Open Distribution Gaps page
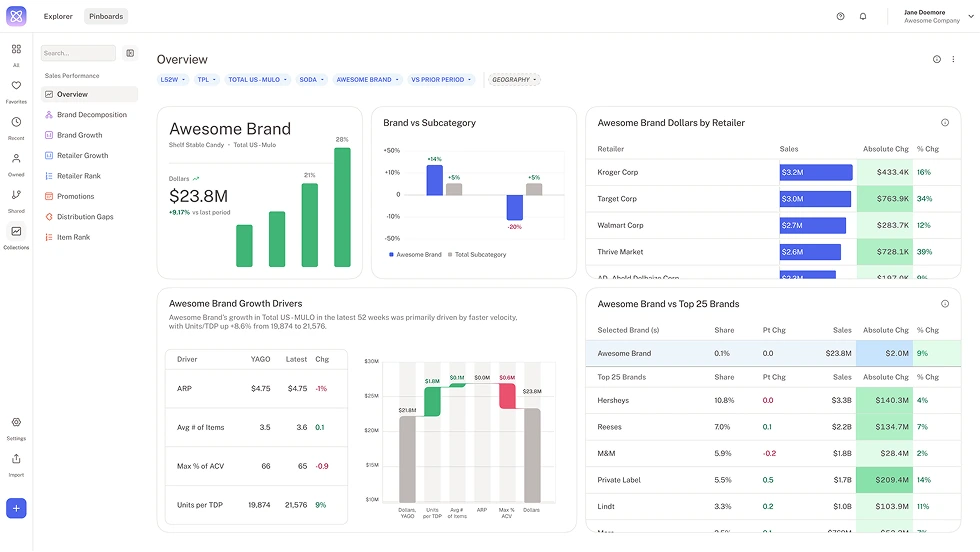Viewport: 980px width, 552px height. [89, 217]
